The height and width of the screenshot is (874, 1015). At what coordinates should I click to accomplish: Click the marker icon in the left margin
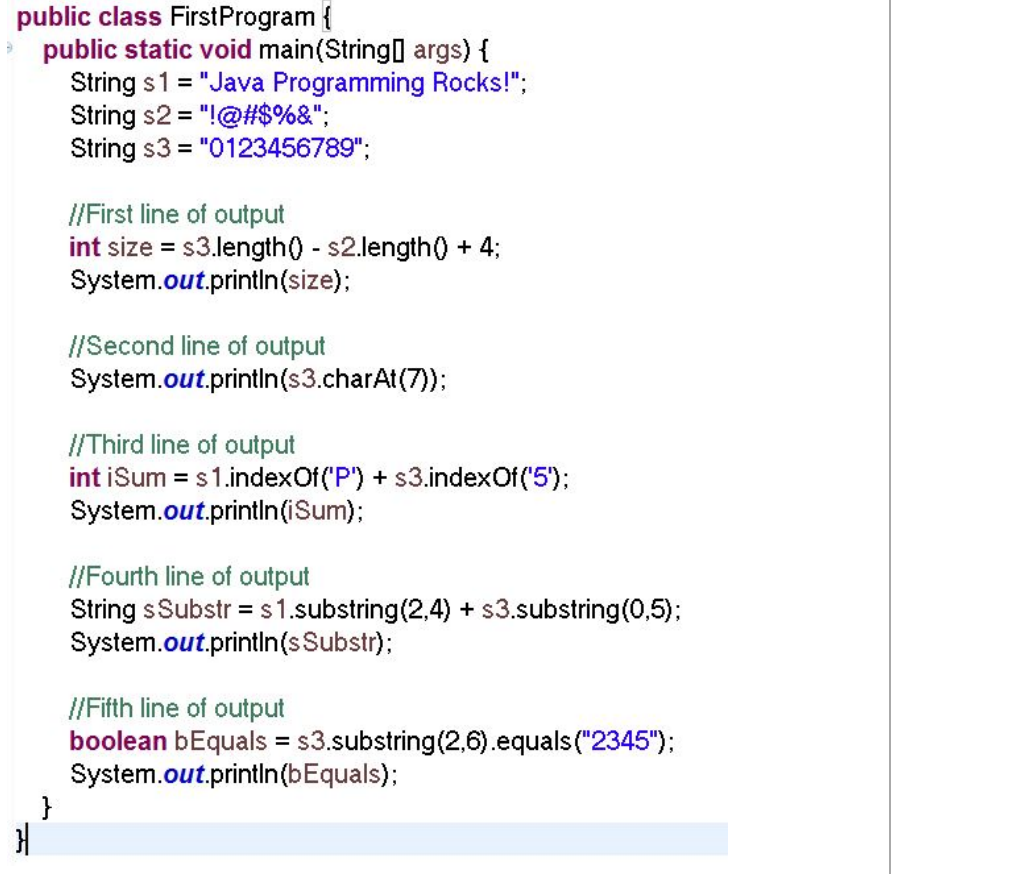[x=8, y=47]
